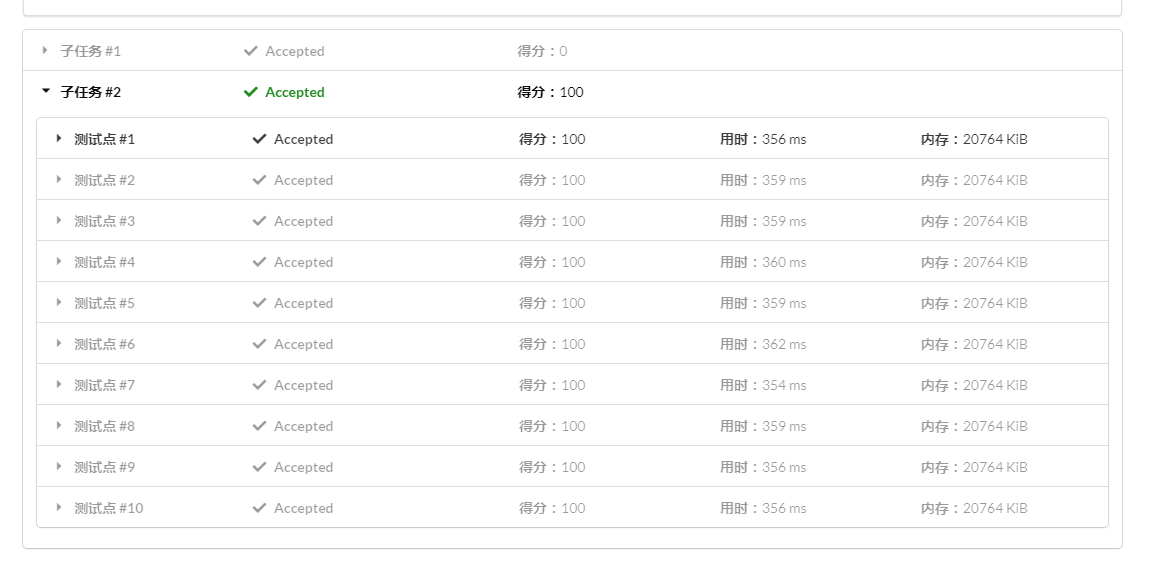Expand test point #5 arrow
The height and width of the screenshot is (569, 1149).
coord(59,303)
